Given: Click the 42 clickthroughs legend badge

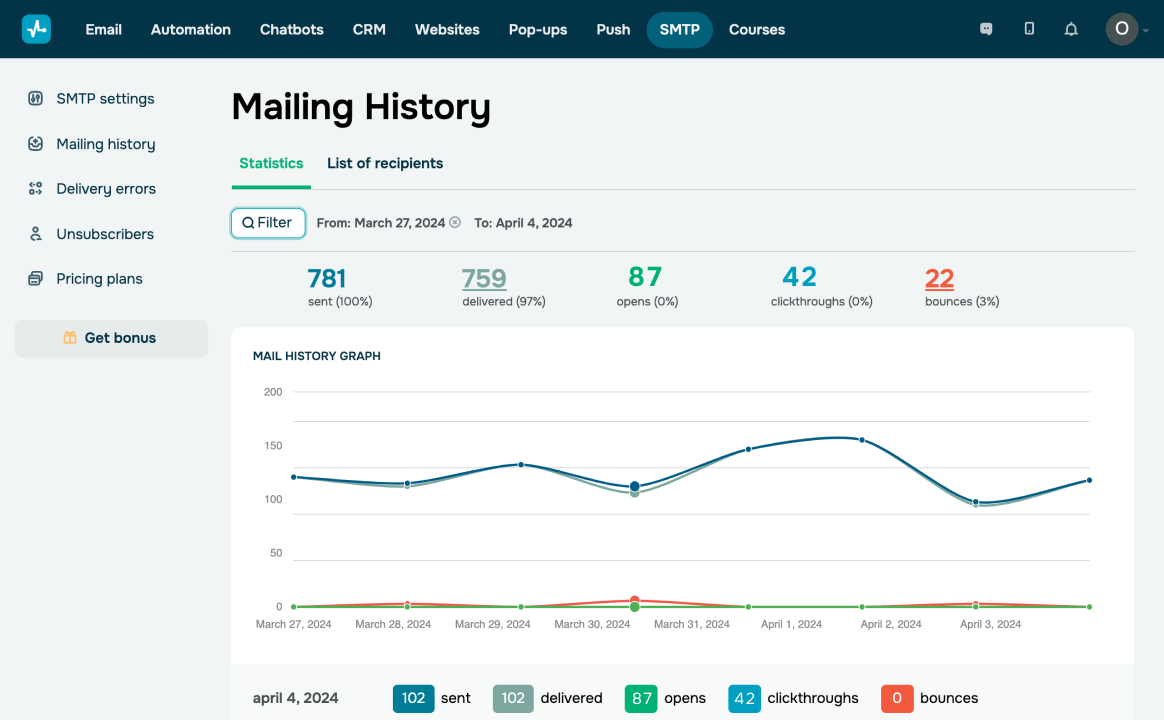Looking at the screenshot, I should click(x=745, y=698).
